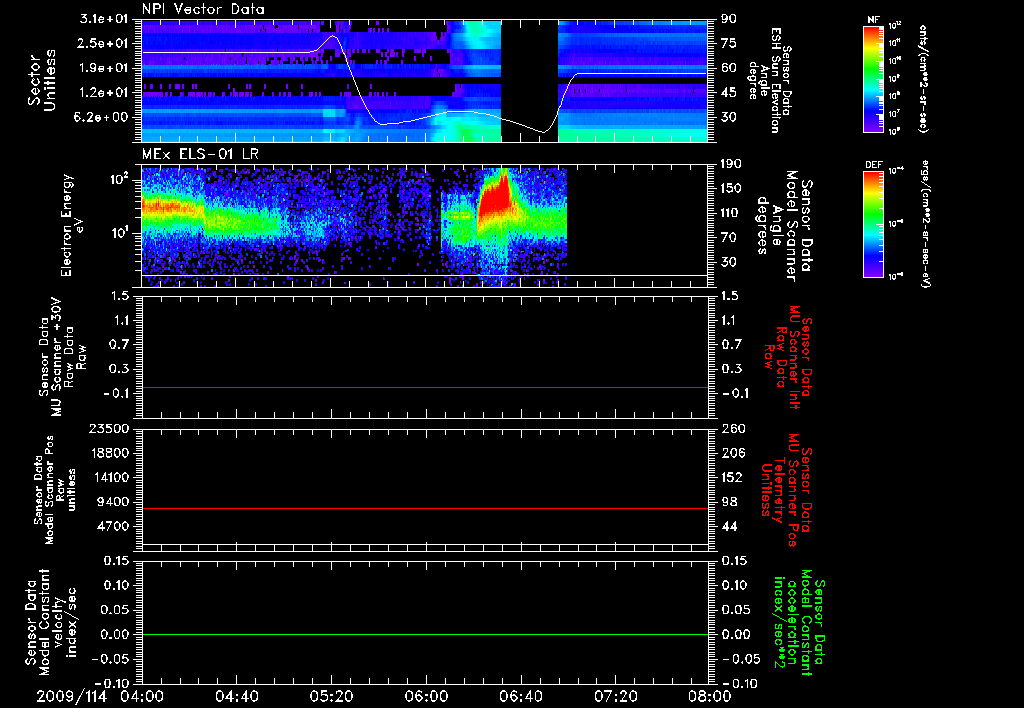The image size is (1024, 708).
Task: Click the red line in the Scanner Pos panel
Action: click(424, 508)
